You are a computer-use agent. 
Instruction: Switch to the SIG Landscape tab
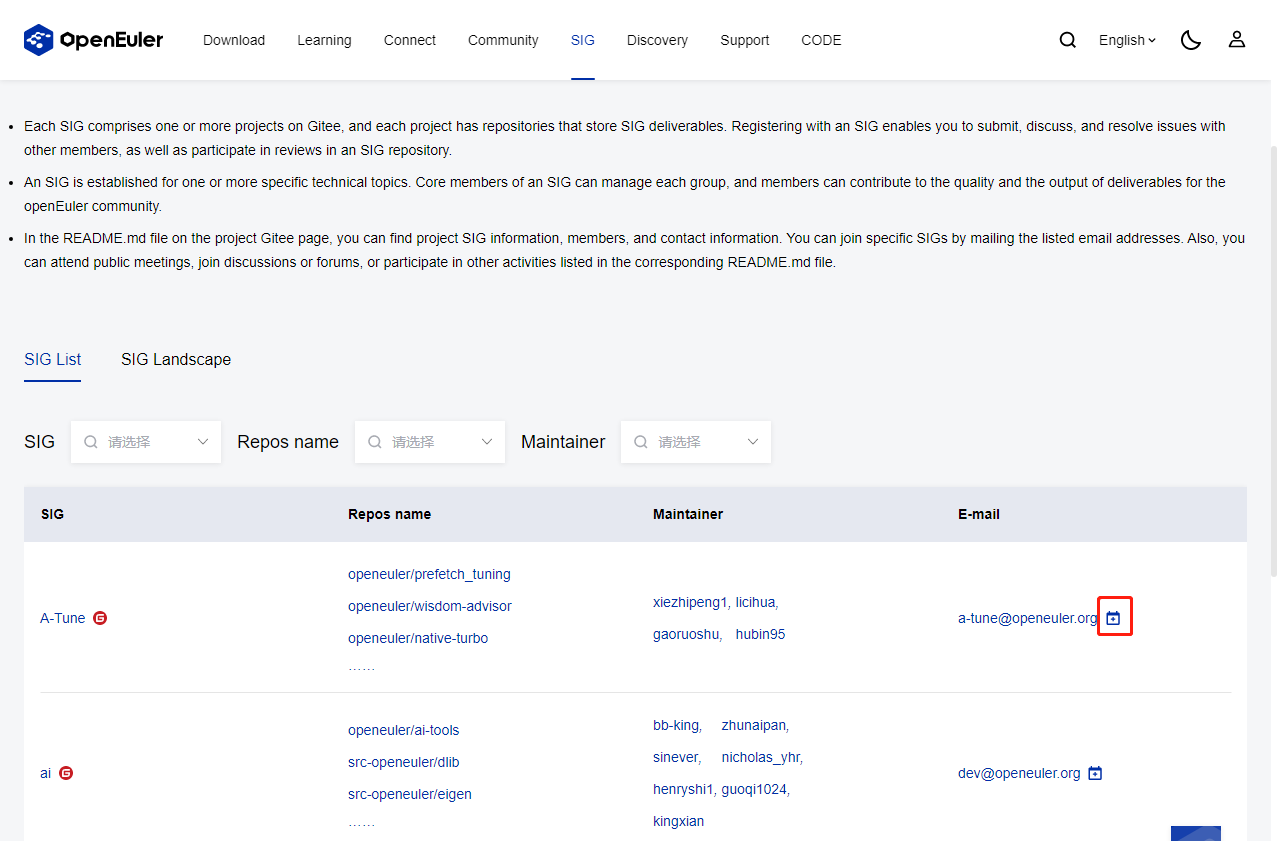[176, 360]
